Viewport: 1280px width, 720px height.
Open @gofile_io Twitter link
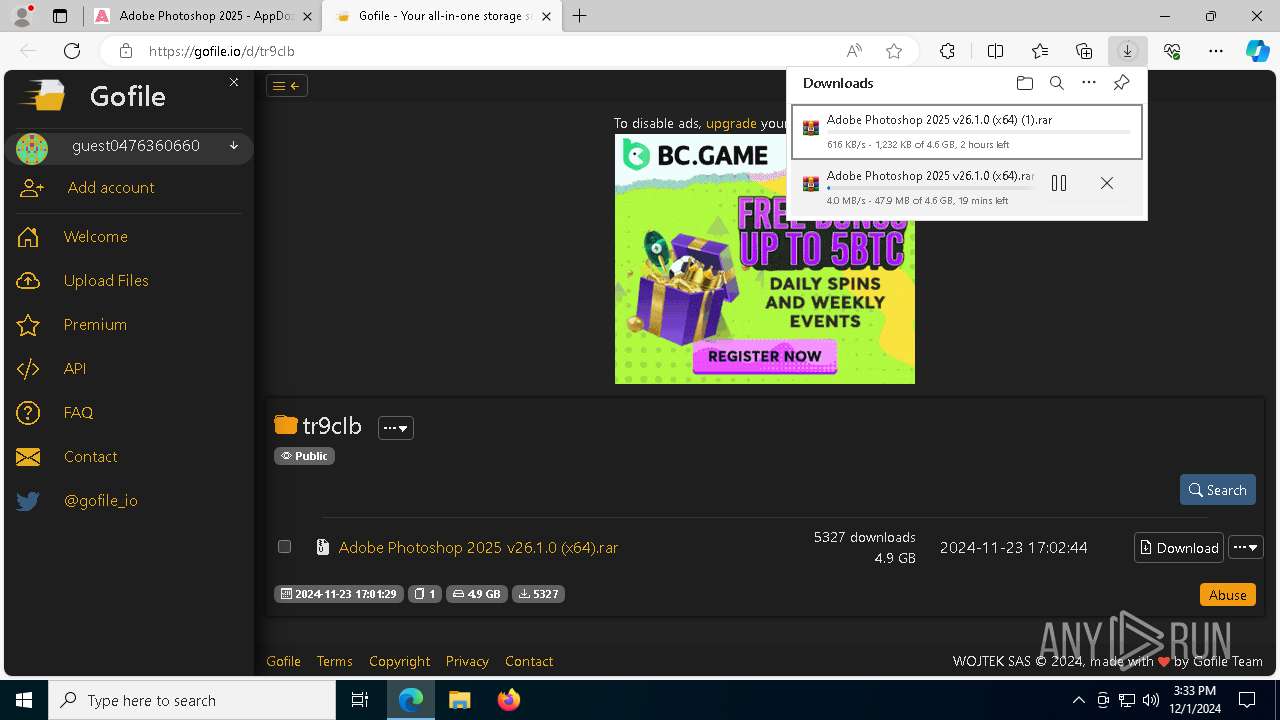(77, 501)
